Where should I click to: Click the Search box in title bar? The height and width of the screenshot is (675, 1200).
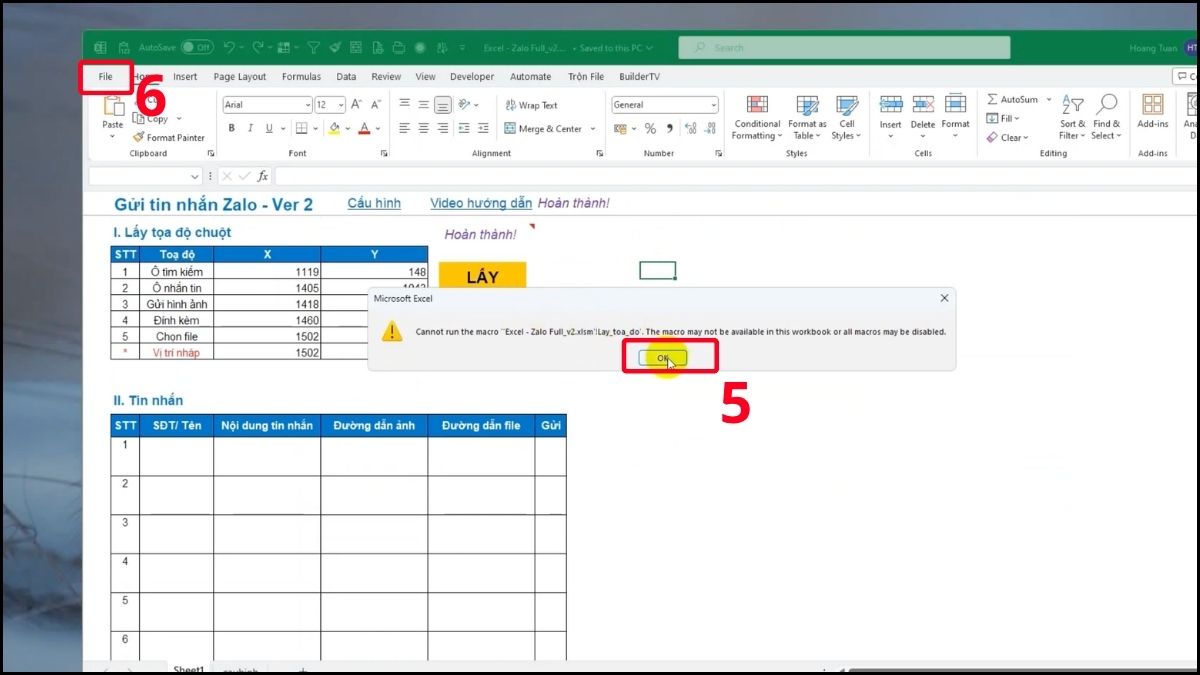(x=844, y=47)
